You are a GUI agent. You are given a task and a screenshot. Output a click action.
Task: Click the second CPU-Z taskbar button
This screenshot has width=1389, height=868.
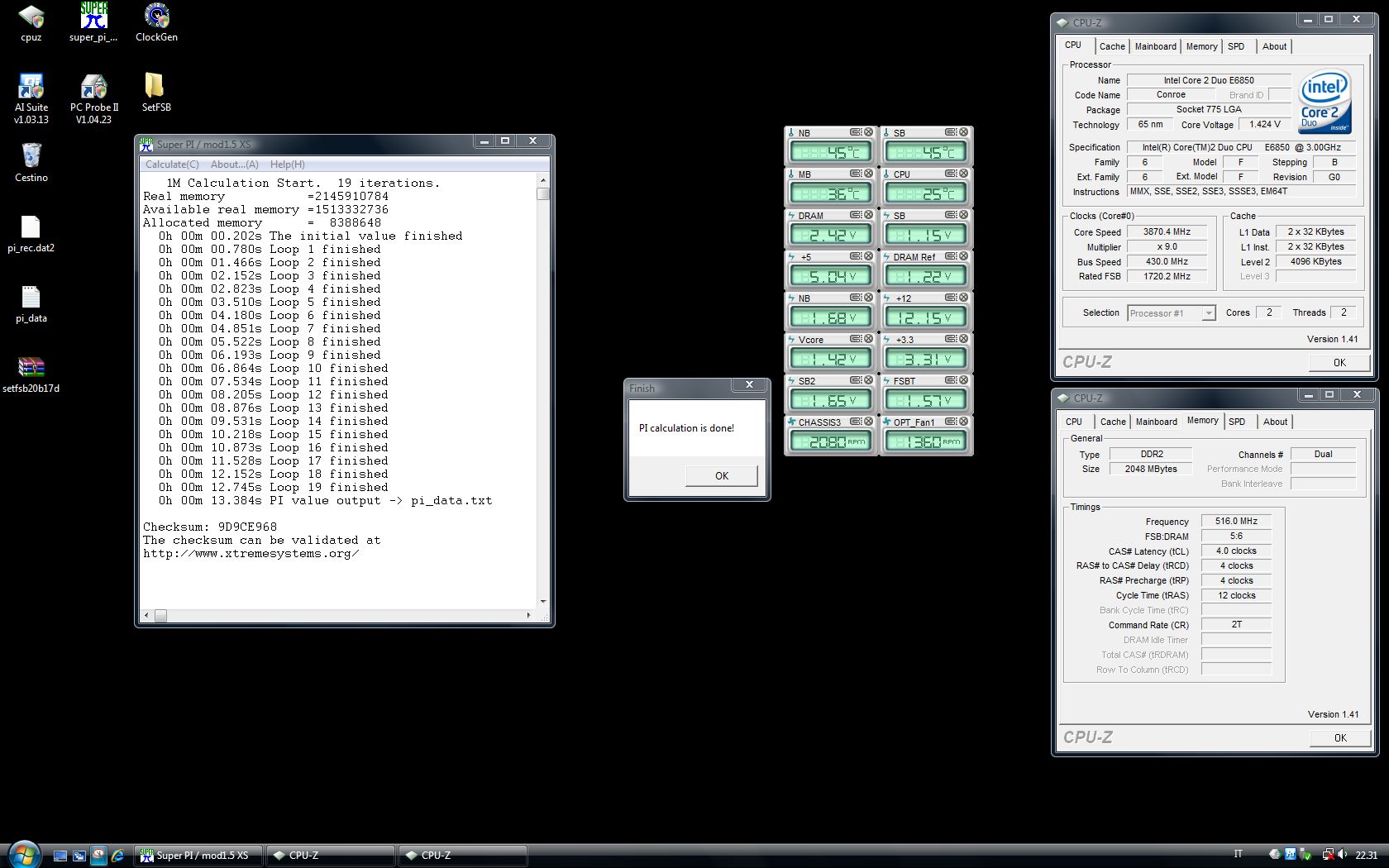pyautogui.click(x=463, y=856)
